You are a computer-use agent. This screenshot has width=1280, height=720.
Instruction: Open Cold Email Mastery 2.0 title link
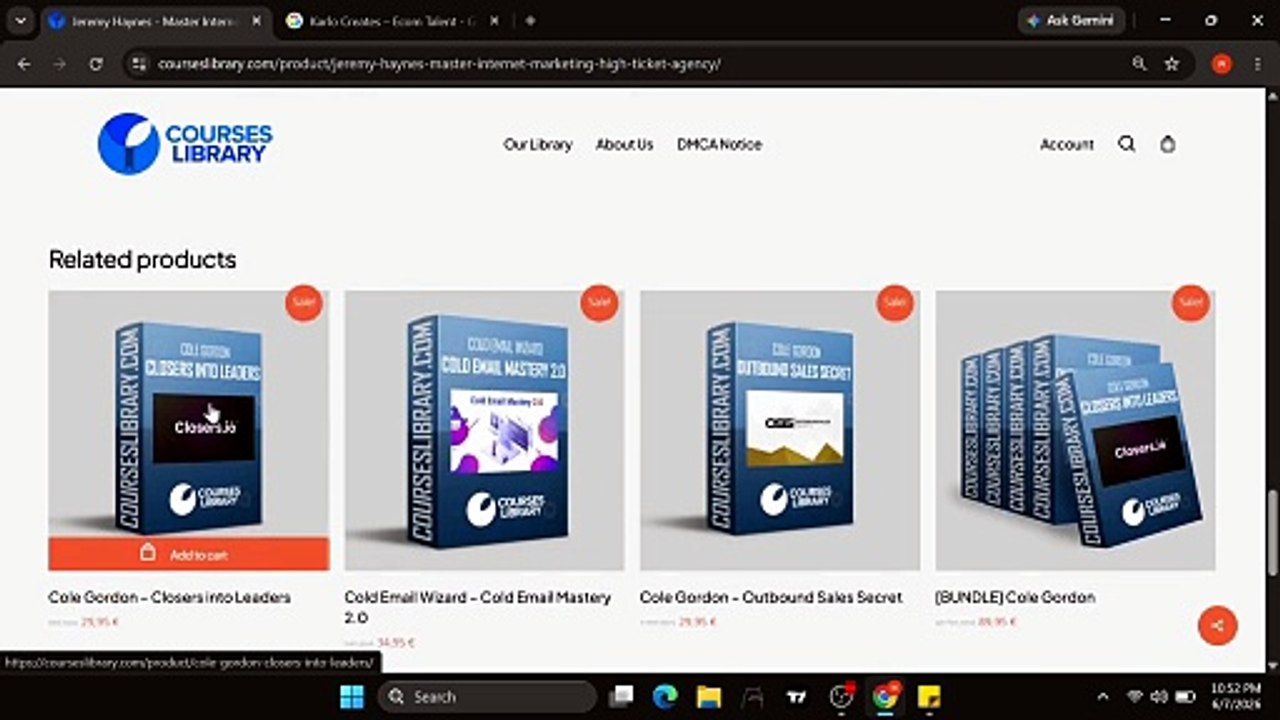[x=477, y=607]
